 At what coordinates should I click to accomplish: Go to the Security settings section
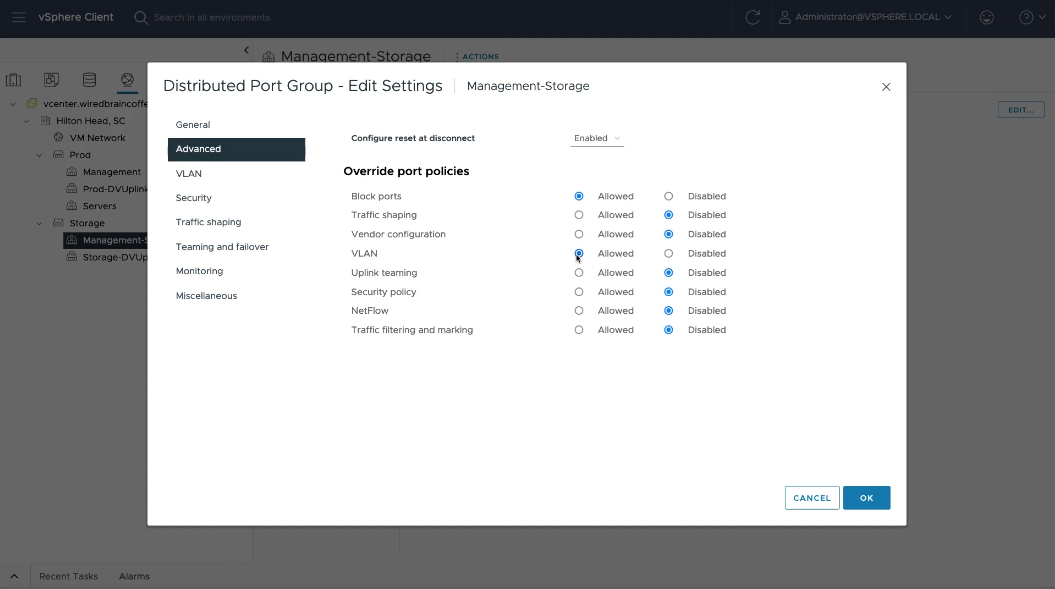tap(194, 198)
